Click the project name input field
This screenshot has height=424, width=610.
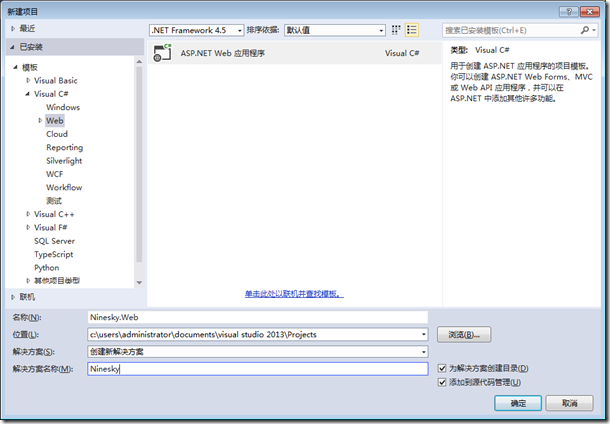tap(257, 317)
